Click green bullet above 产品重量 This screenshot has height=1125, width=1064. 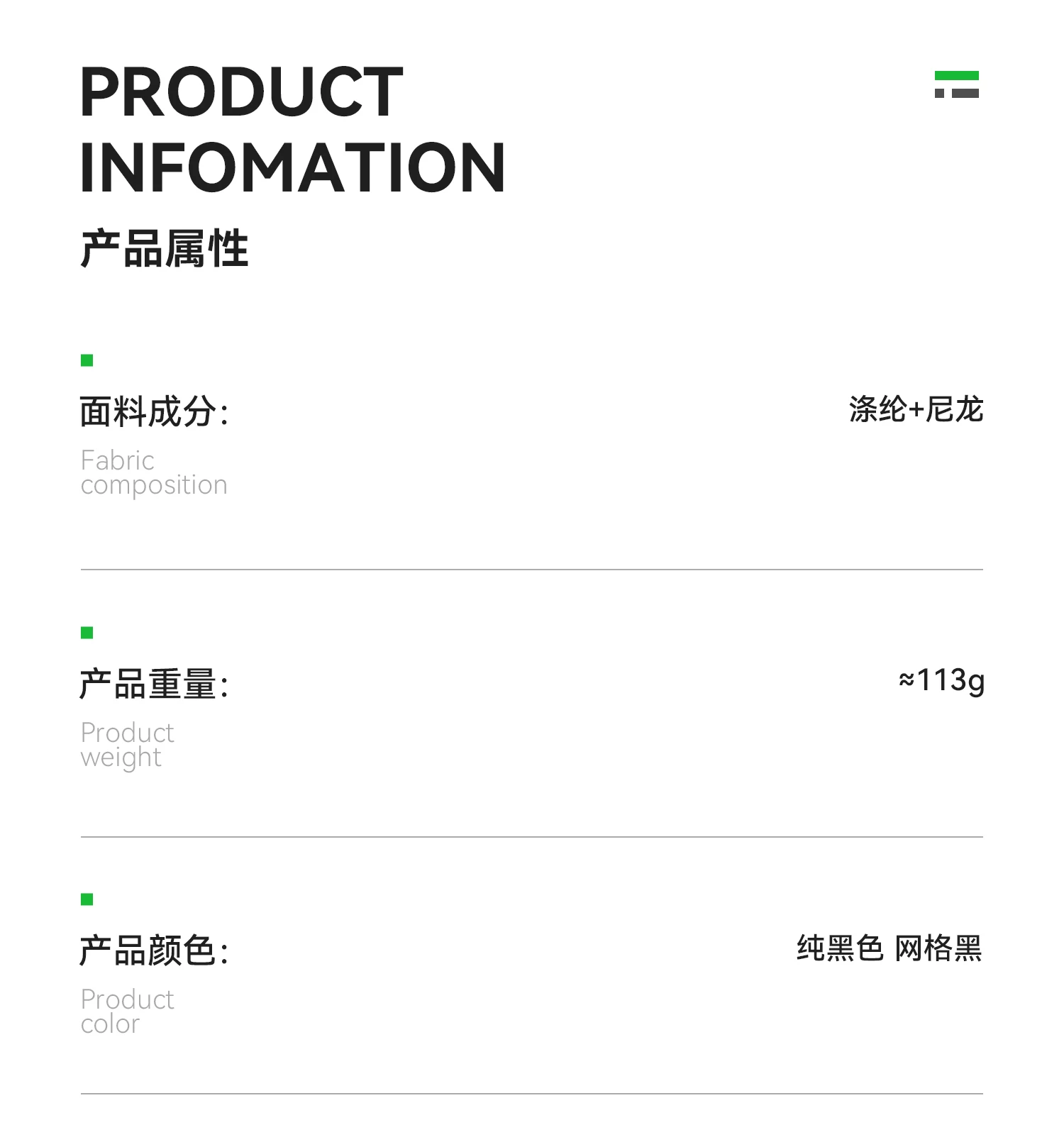click(x=87, y=633)
